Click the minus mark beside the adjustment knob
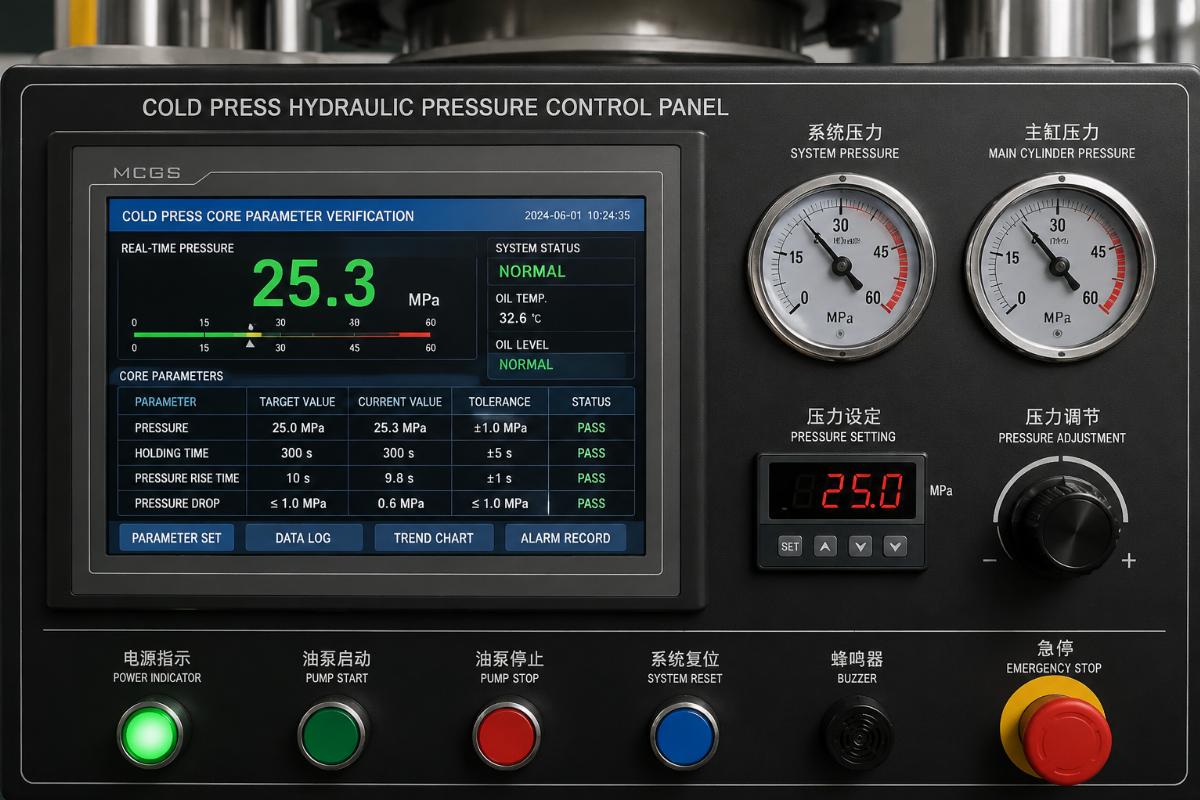 [x=990, y=561]
